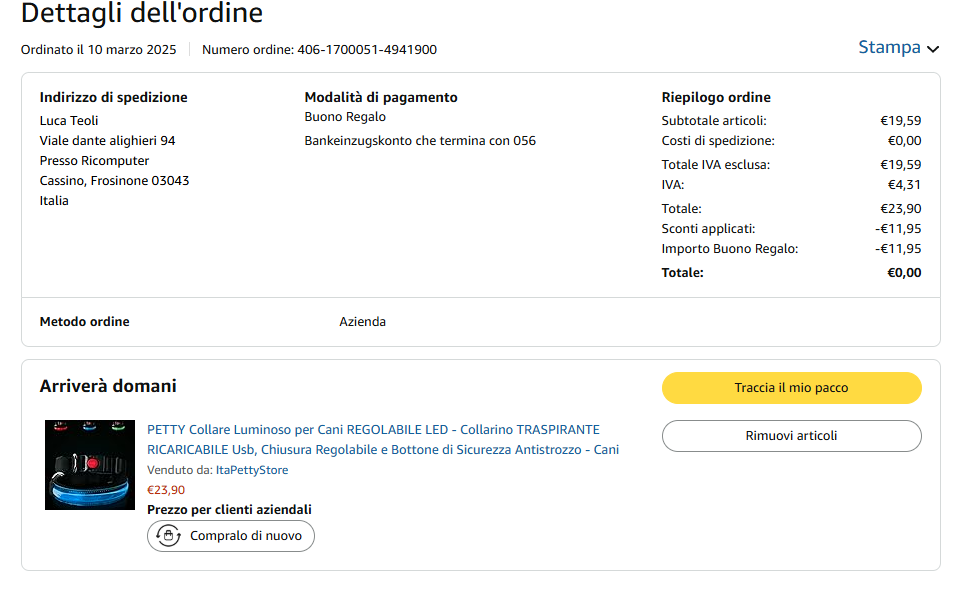This screenshot has width=972, height=591.
Task: Click the Modalità di pagamento heading
Action: click(381, 97)
